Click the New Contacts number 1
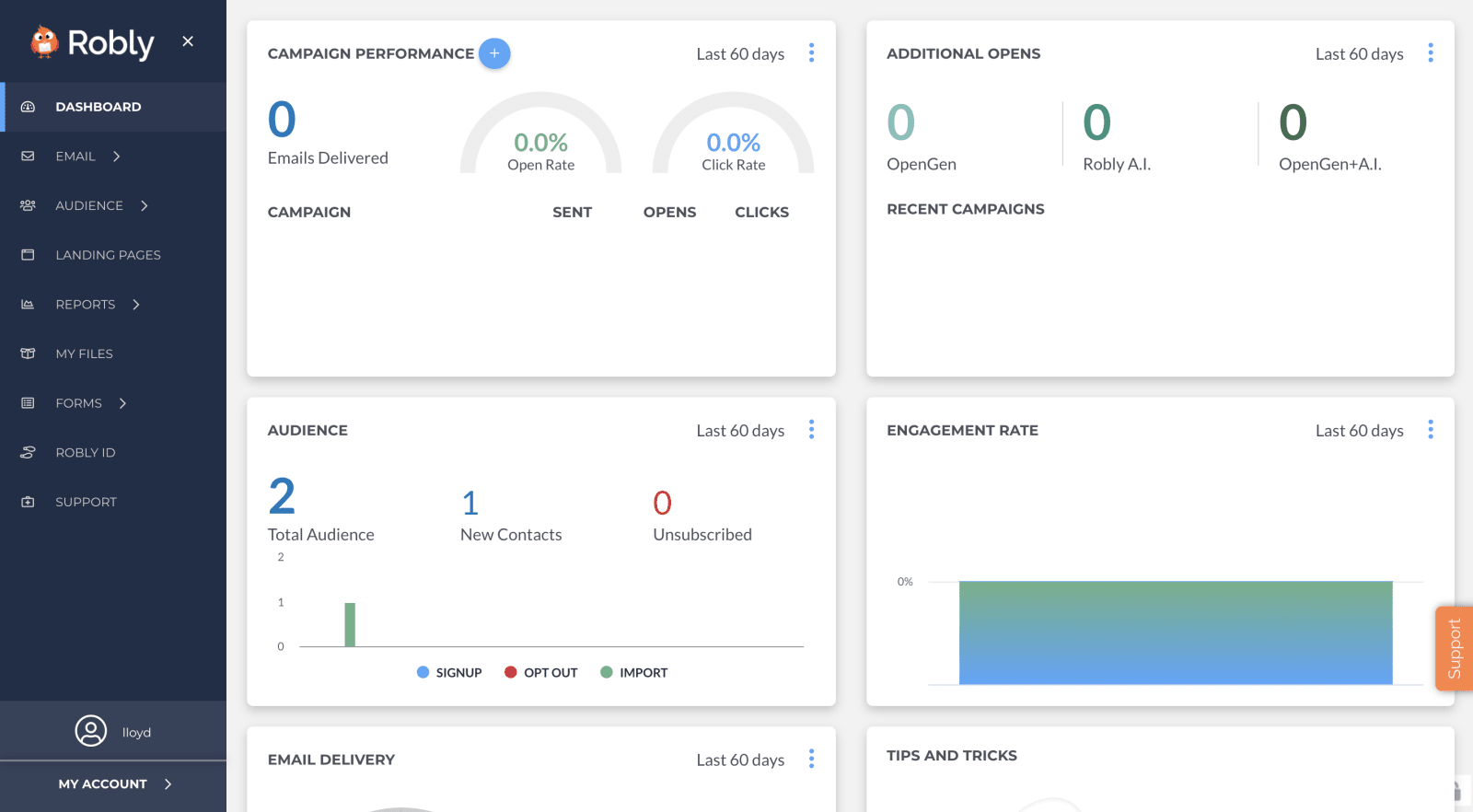Screen dimensions: 1473x812 coord(470,504)
